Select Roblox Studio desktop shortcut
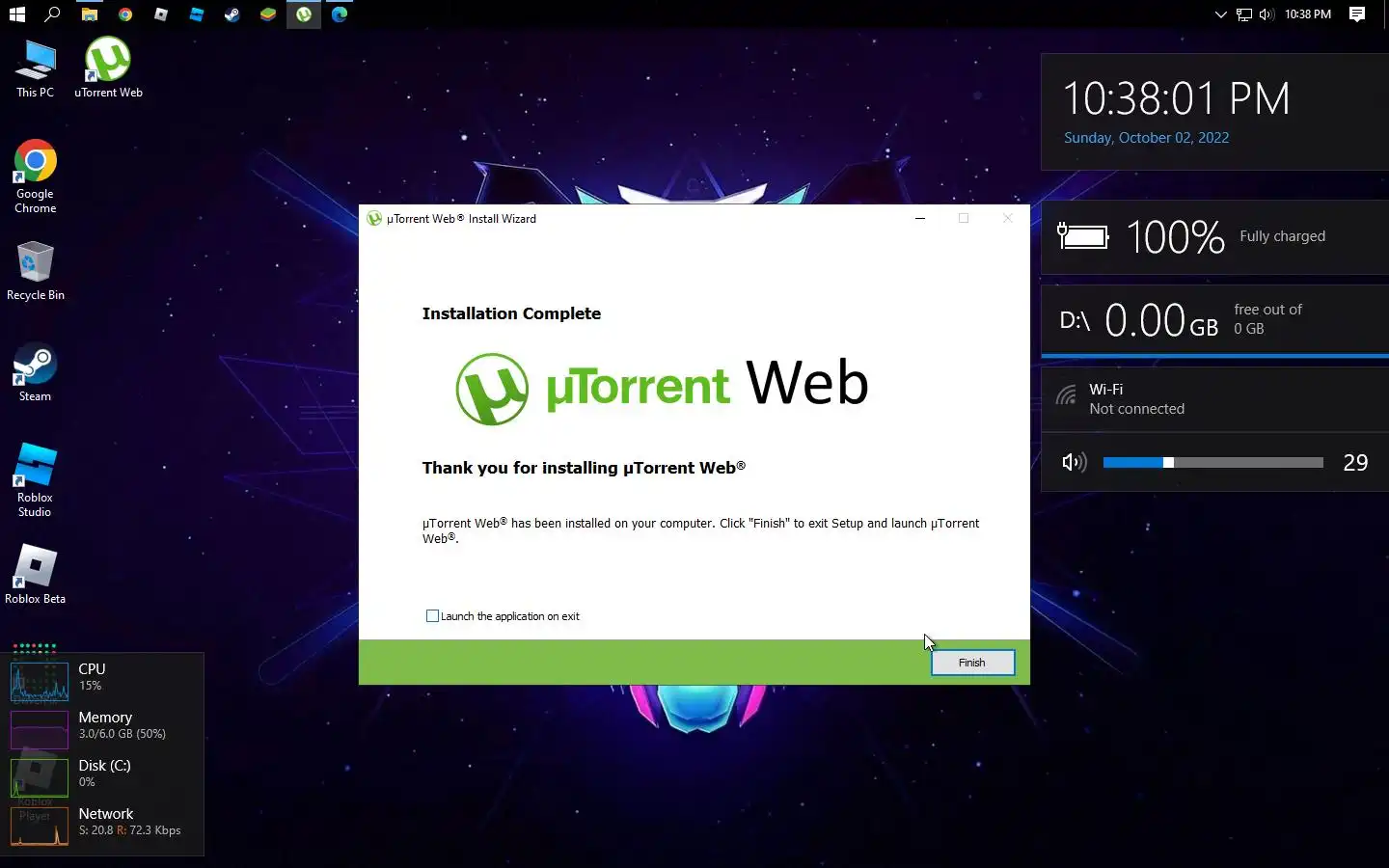Viewport: 1389px width, 868px height. (36, 480)
